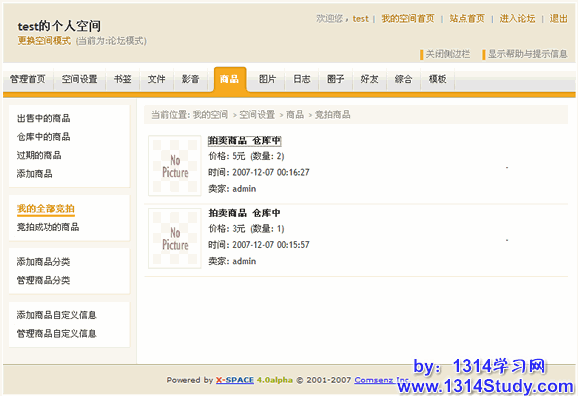Open 管理商品分类 link

[x=43, y=280]
